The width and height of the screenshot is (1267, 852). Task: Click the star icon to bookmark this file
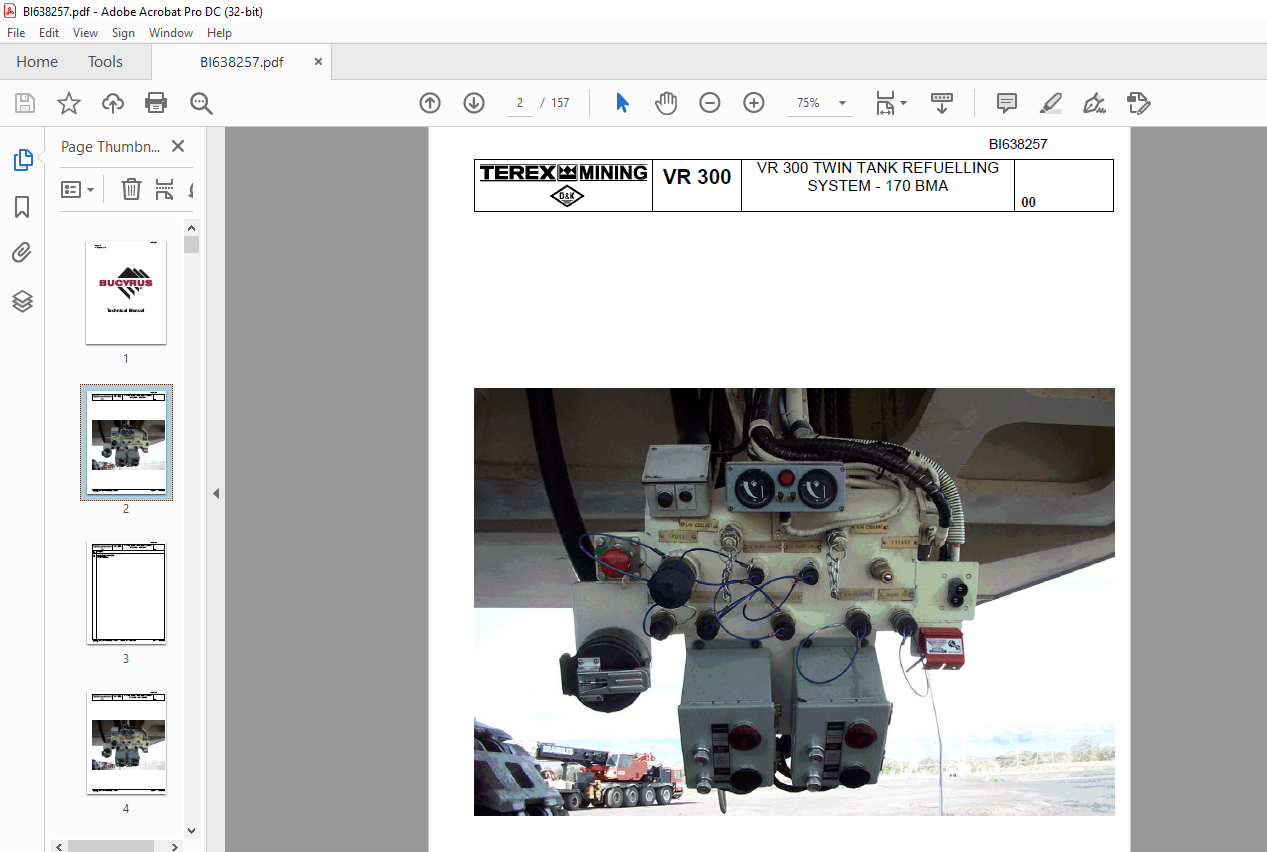pyautogui.click(x=69, y=103)
